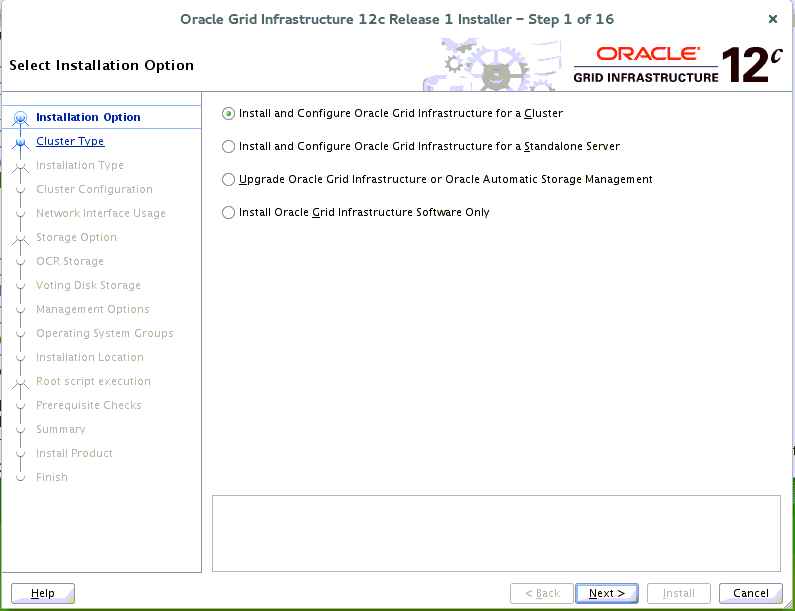Click the Cluster Type step icon
This screenshot has height=611, width=795.
click(x=20, y=142)
